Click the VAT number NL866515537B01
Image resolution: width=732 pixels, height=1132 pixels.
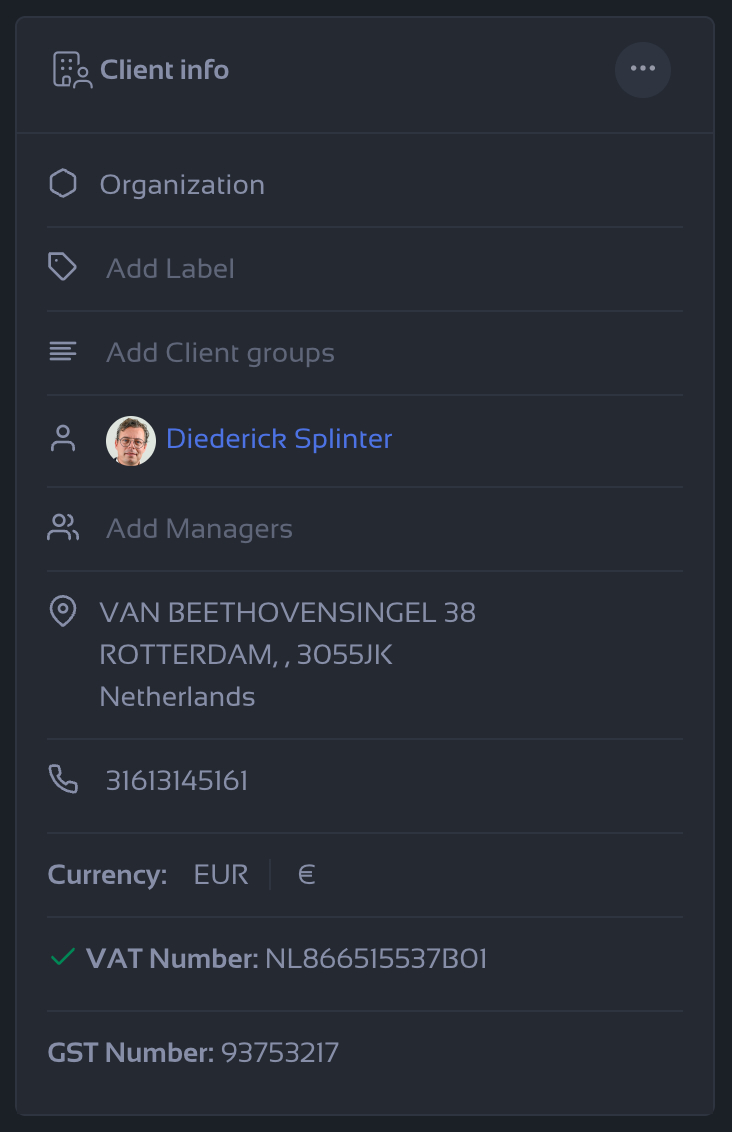[x=376, y=959]
